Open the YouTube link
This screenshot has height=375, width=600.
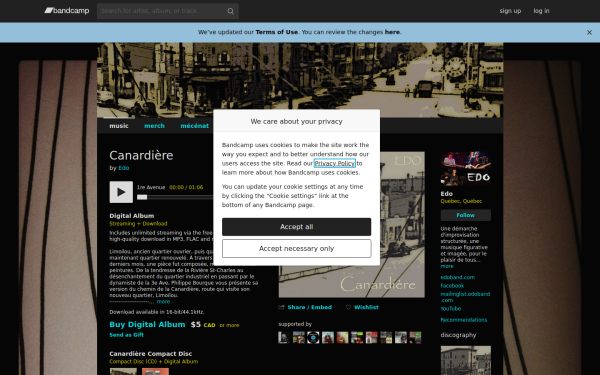450,309
